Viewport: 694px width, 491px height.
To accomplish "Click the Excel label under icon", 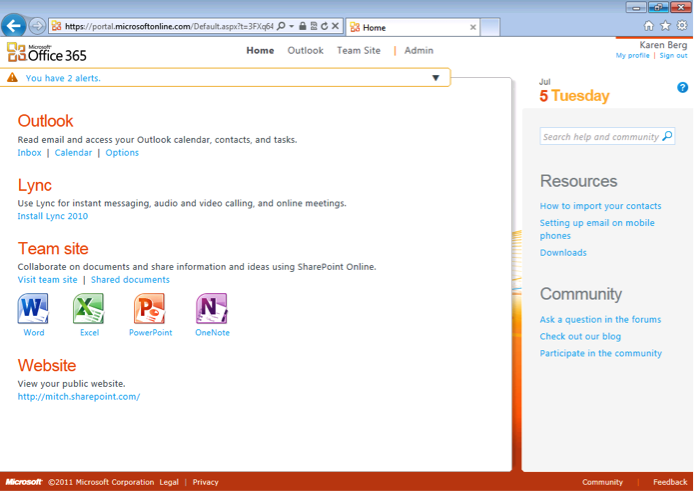I will pyautogui.click(x=89, y=332).
